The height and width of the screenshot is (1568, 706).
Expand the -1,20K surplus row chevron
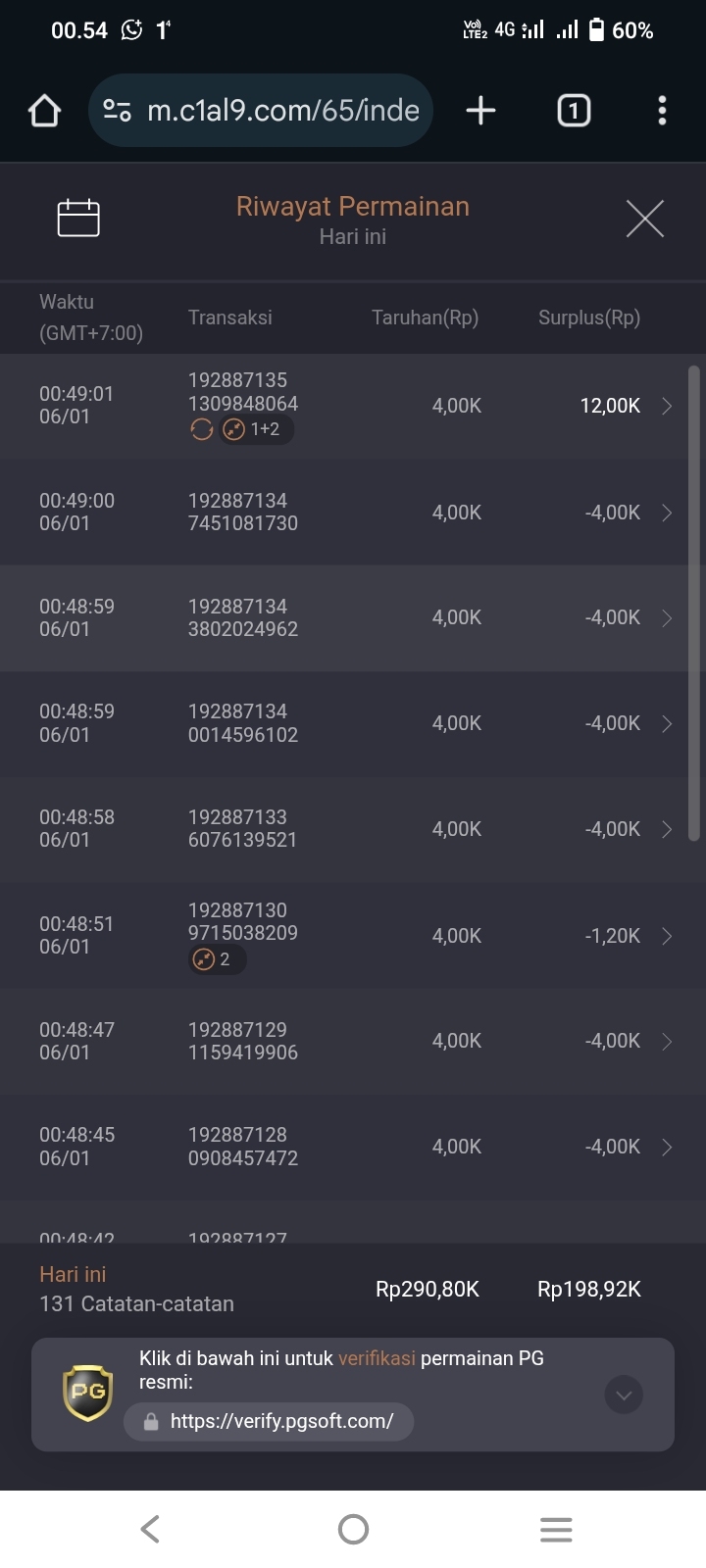coord(667,936)
